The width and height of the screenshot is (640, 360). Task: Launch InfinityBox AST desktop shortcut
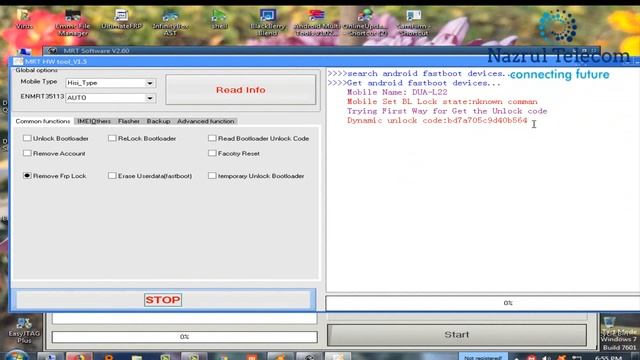(170, 22)
